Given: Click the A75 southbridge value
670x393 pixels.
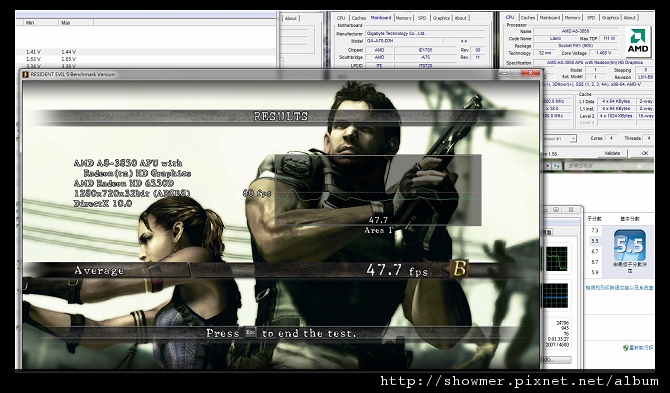Looking at the screenshot, I should point(426,57).
